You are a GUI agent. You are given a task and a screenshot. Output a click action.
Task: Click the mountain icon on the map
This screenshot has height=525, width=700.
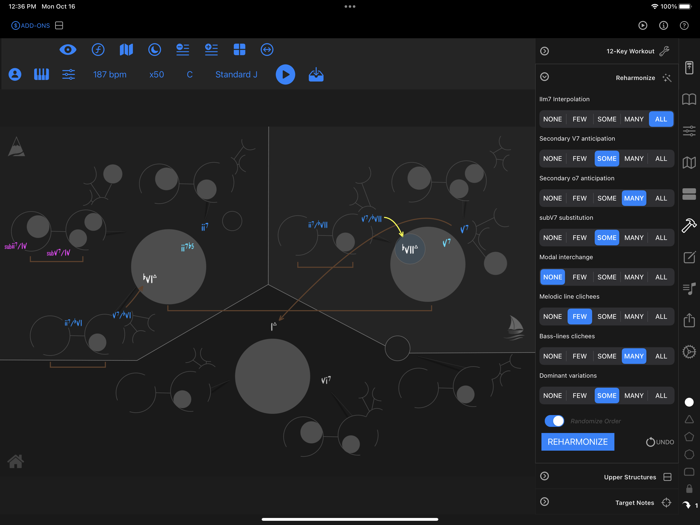pyautogui.click(x=17, y=146)
